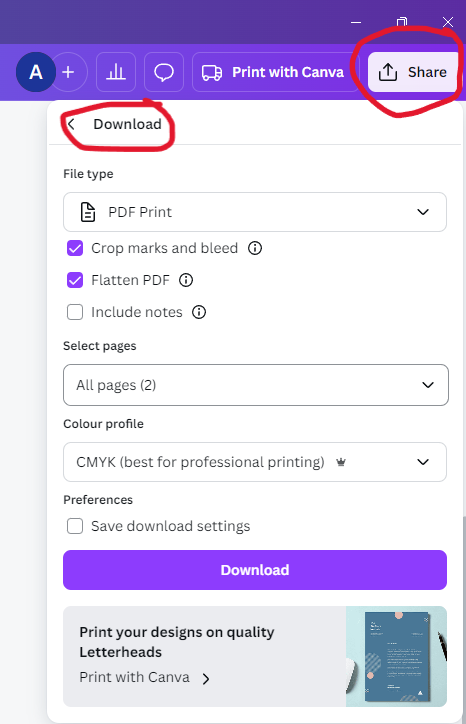This screenshot has width=466, height=724.
Task: Open the Insights bar chart icon
Action: (x=116, y=72)
